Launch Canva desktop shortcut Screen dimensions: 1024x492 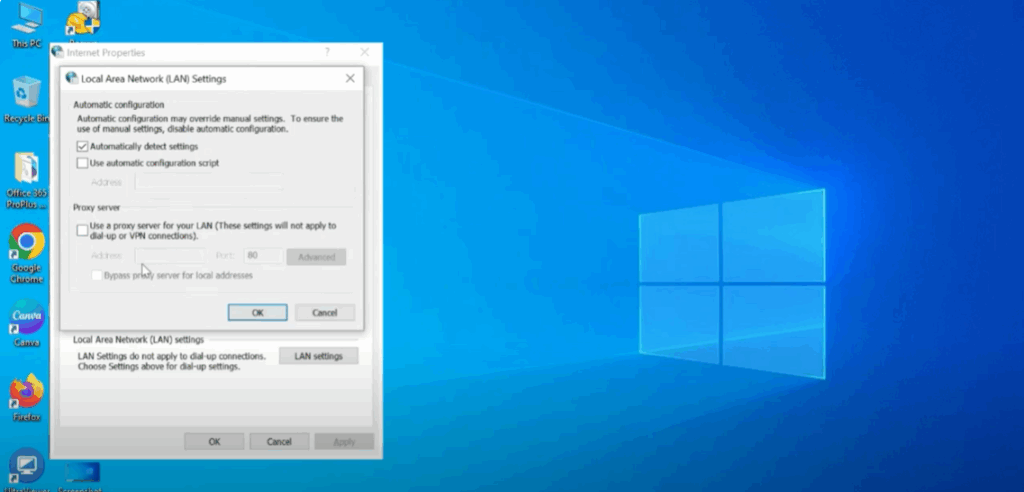click(x=27, y=323)
